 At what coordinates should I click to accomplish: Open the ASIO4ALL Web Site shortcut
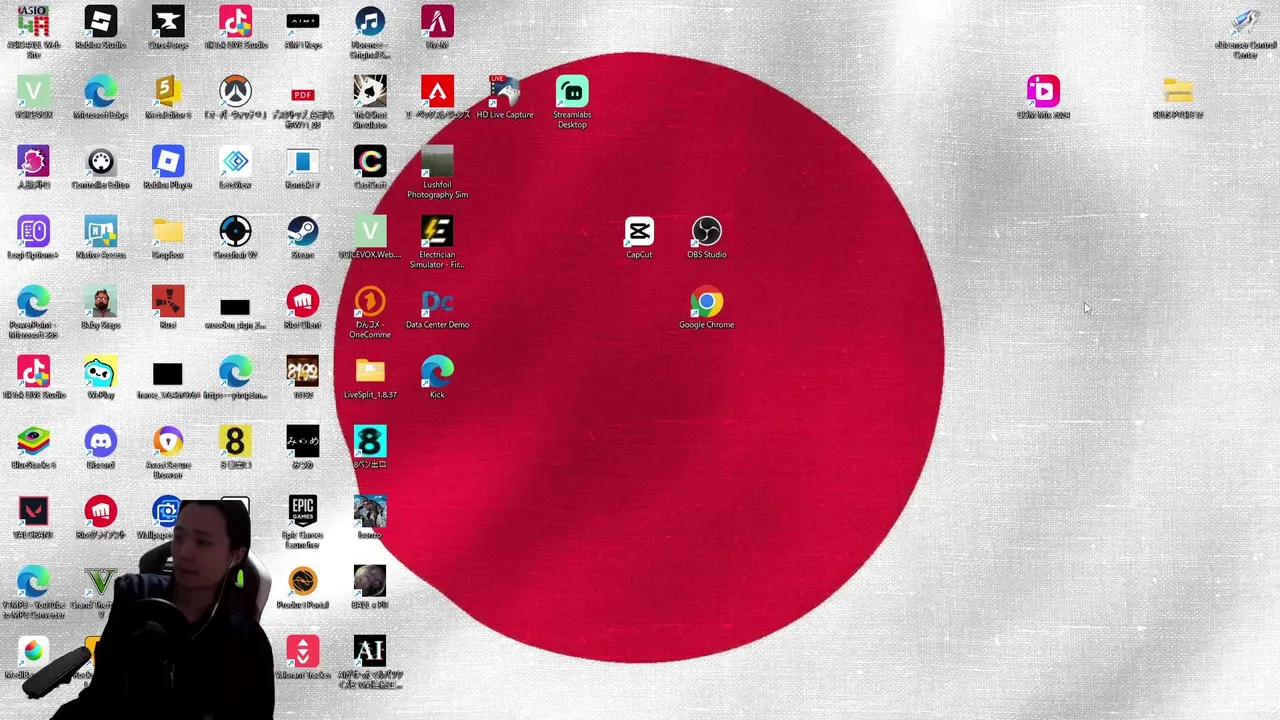(33, 22)
